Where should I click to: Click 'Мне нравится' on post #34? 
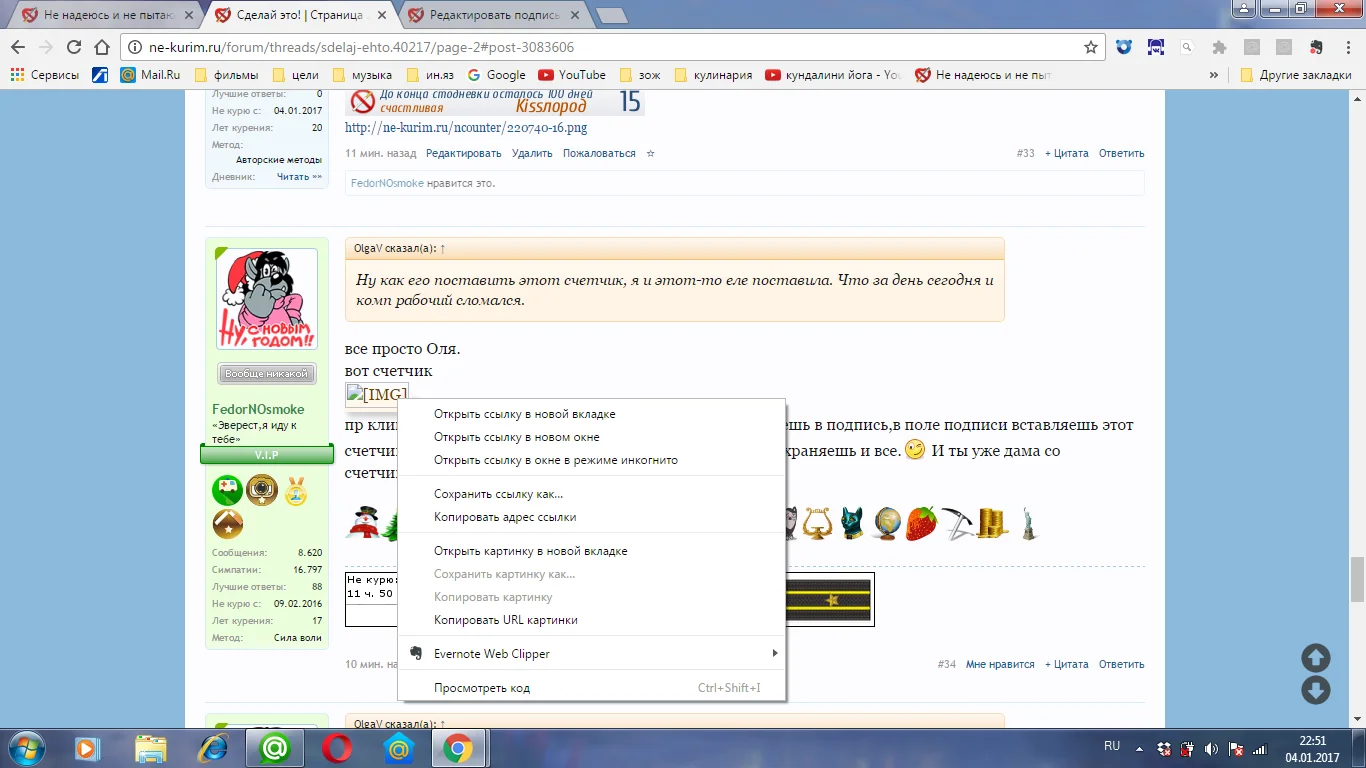tap(999, 664)
